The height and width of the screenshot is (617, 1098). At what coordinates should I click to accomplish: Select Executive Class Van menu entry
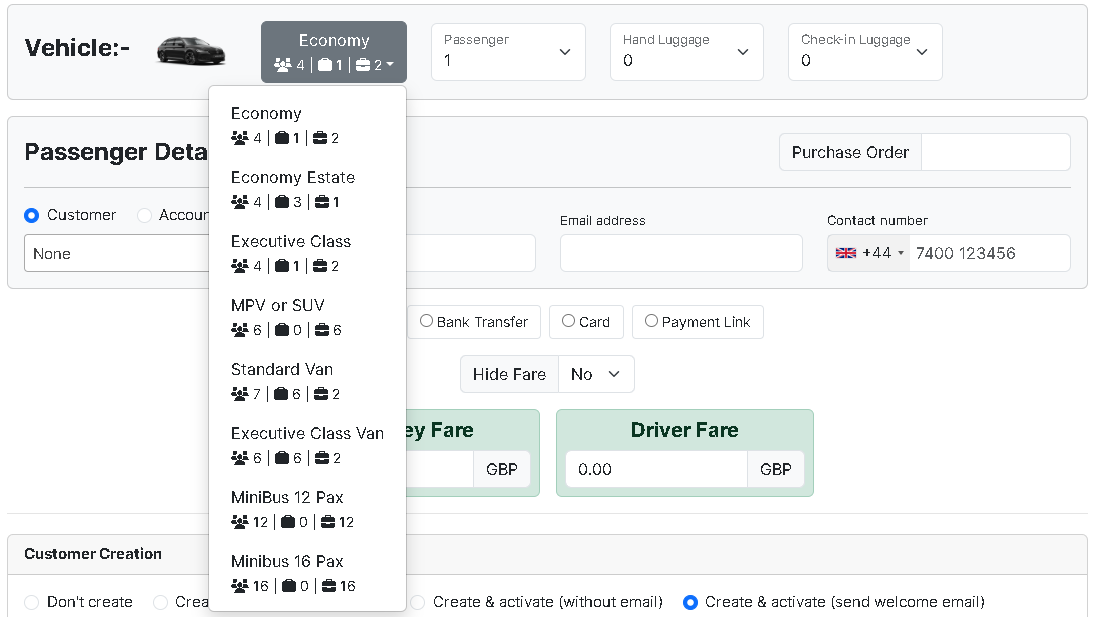tap(307, 433)
